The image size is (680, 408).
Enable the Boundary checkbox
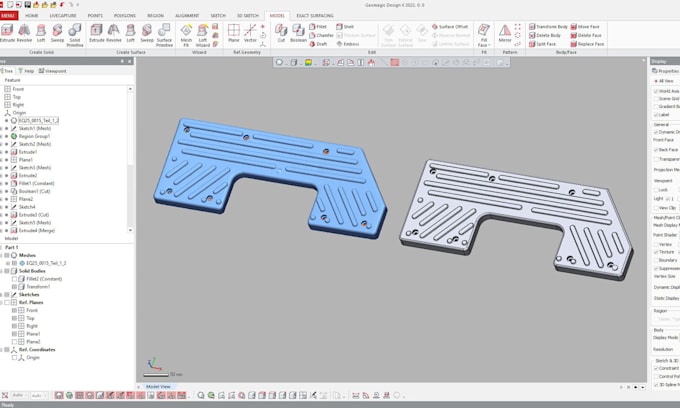[x=656, y=260]
